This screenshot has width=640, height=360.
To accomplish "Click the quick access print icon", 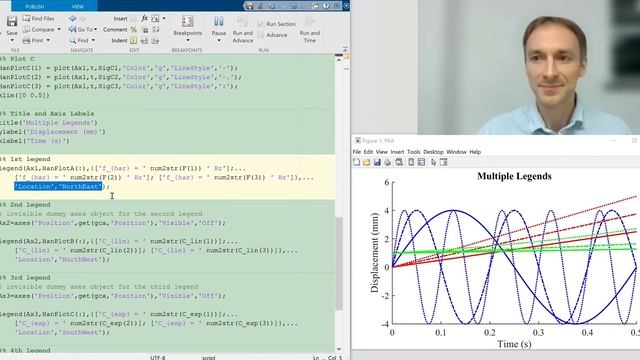I will 315,6.
